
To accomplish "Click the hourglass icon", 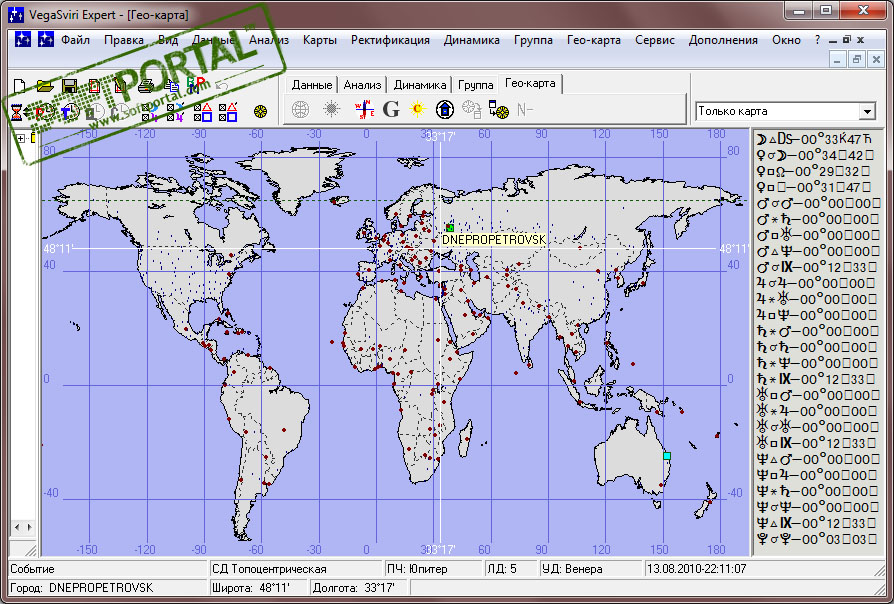I will point(17,112).
